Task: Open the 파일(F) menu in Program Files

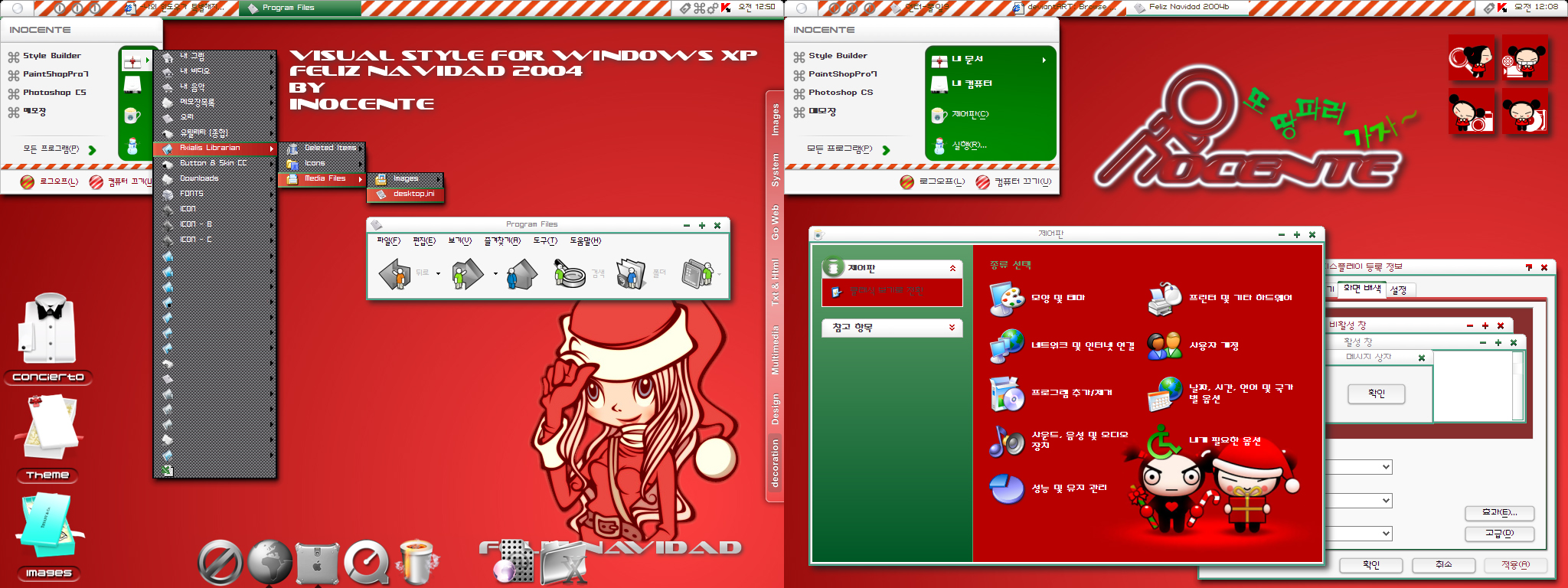Action: click(x=388, y=241)
